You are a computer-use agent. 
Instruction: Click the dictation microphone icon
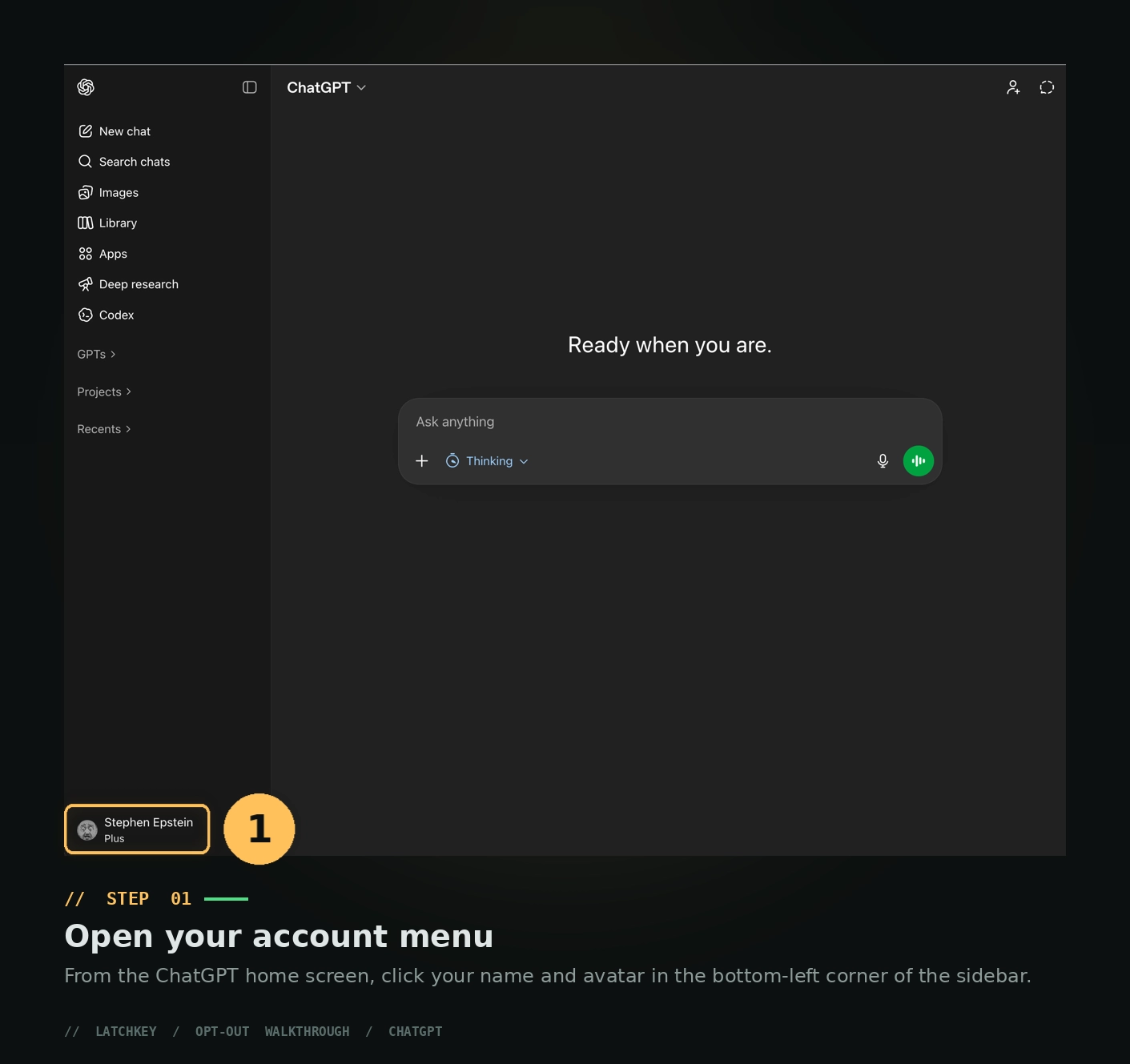(x=882, y=461)
